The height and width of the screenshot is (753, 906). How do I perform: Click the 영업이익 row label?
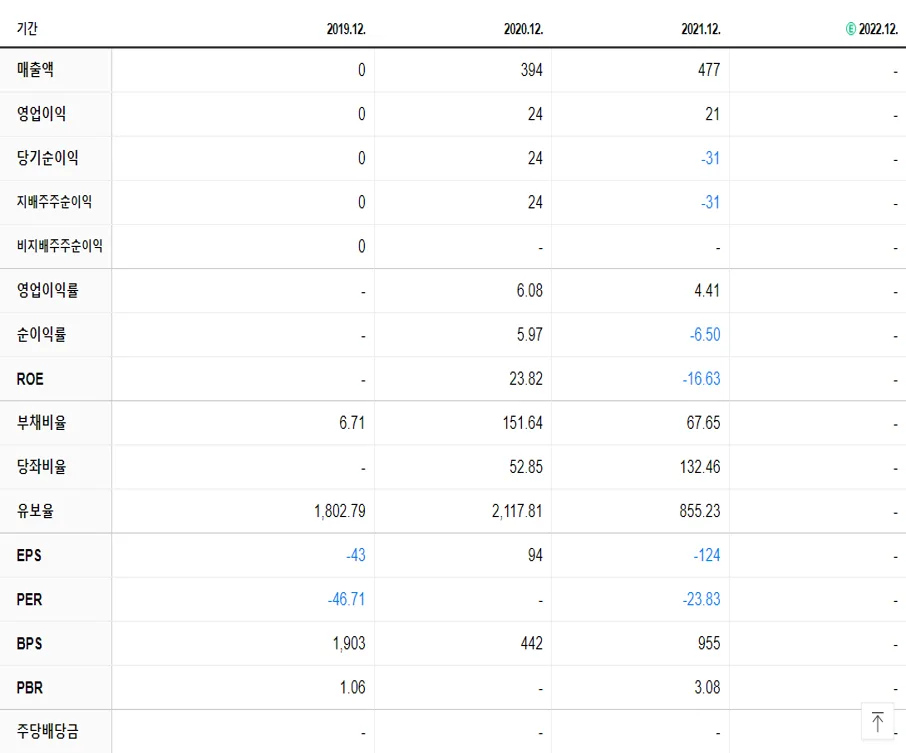pos(42,113)
